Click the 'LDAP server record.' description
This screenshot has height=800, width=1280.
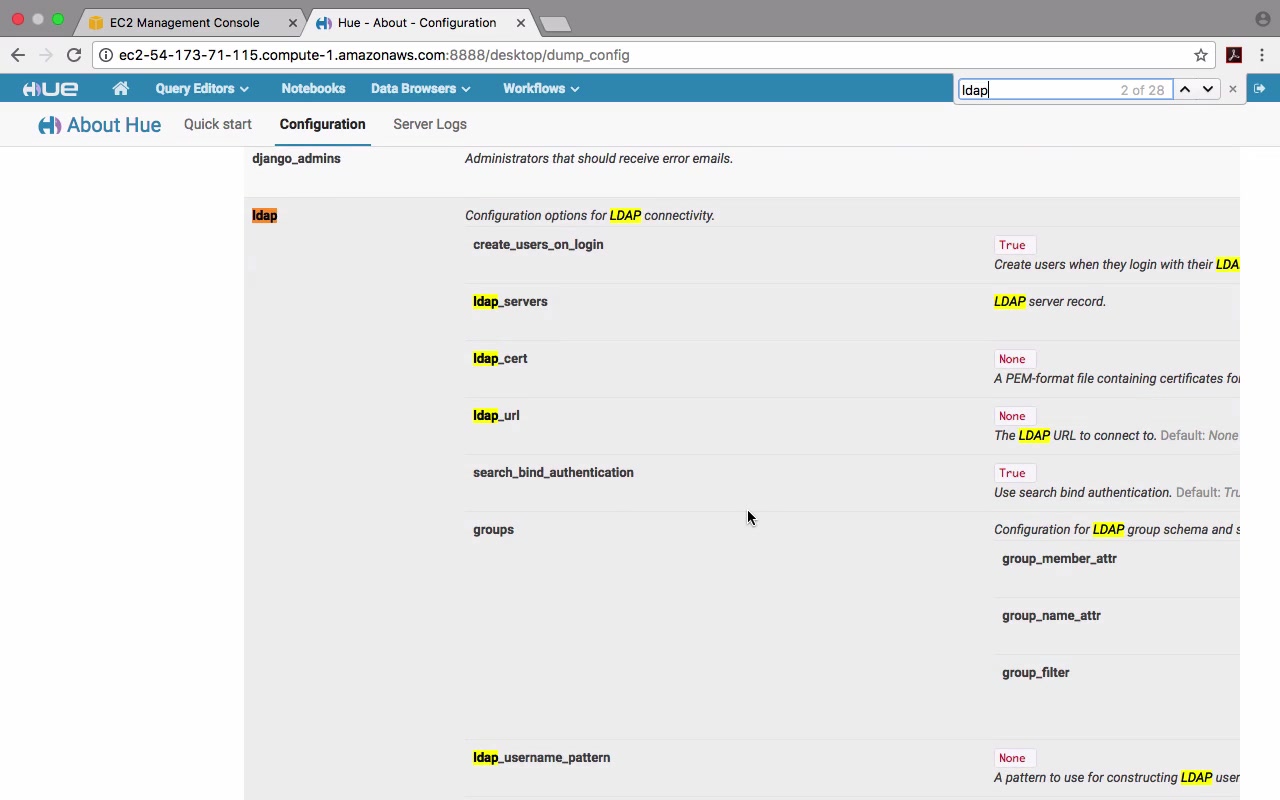(1050, 301)
